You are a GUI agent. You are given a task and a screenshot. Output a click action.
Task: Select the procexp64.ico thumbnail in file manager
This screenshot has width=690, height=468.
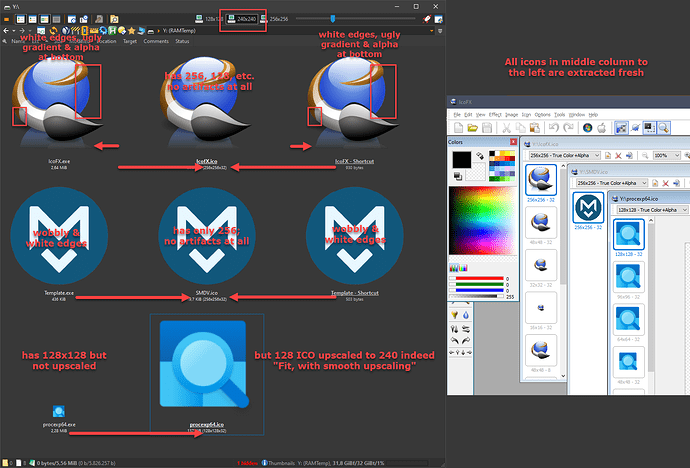(x=206, y=374)
